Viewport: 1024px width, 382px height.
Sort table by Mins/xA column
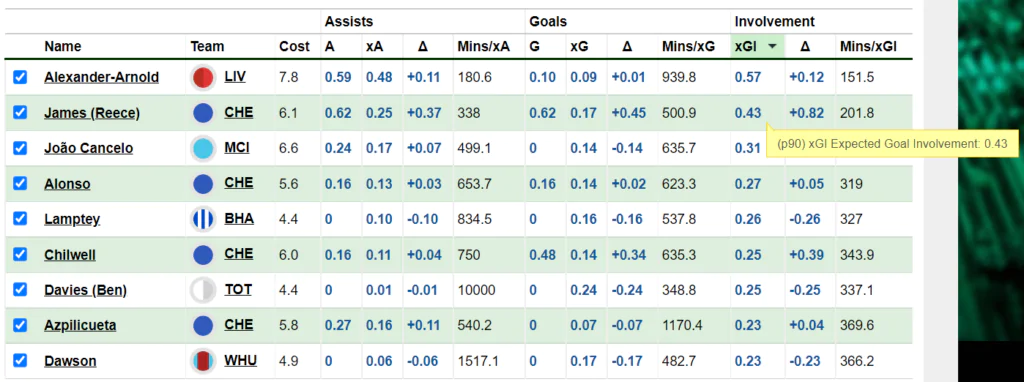[484, 46]
